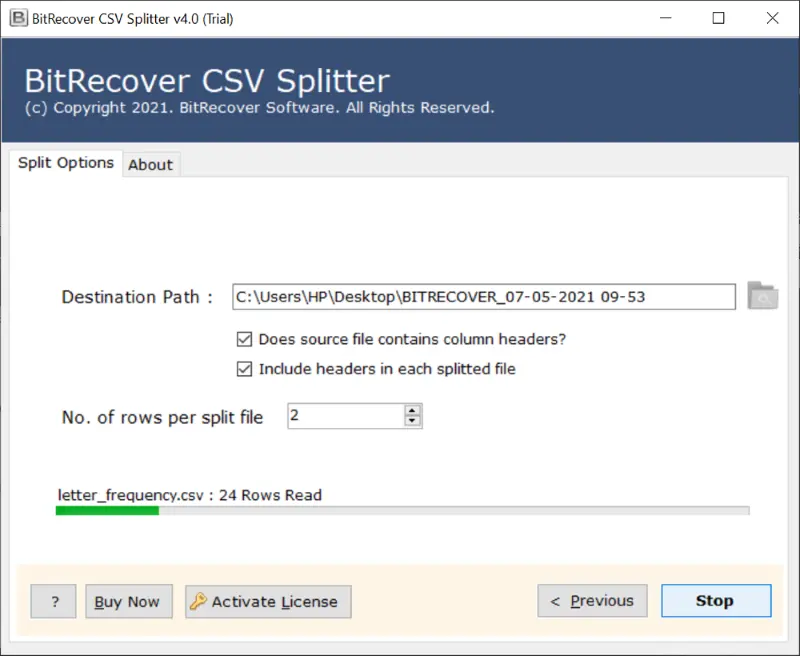The image size is (800, 656).
Task: Go back with the Previous button
Action: 592,601
